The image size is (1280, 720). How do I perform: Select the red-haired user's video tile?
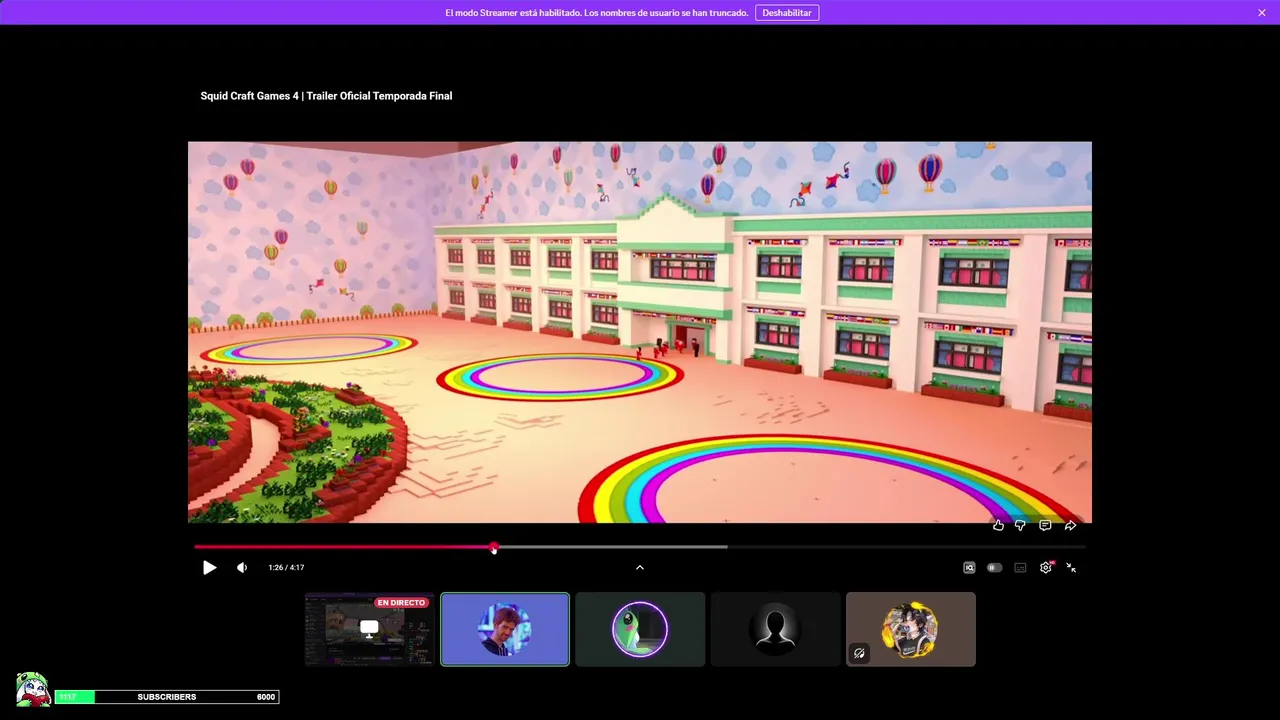(x=505, y=629)
